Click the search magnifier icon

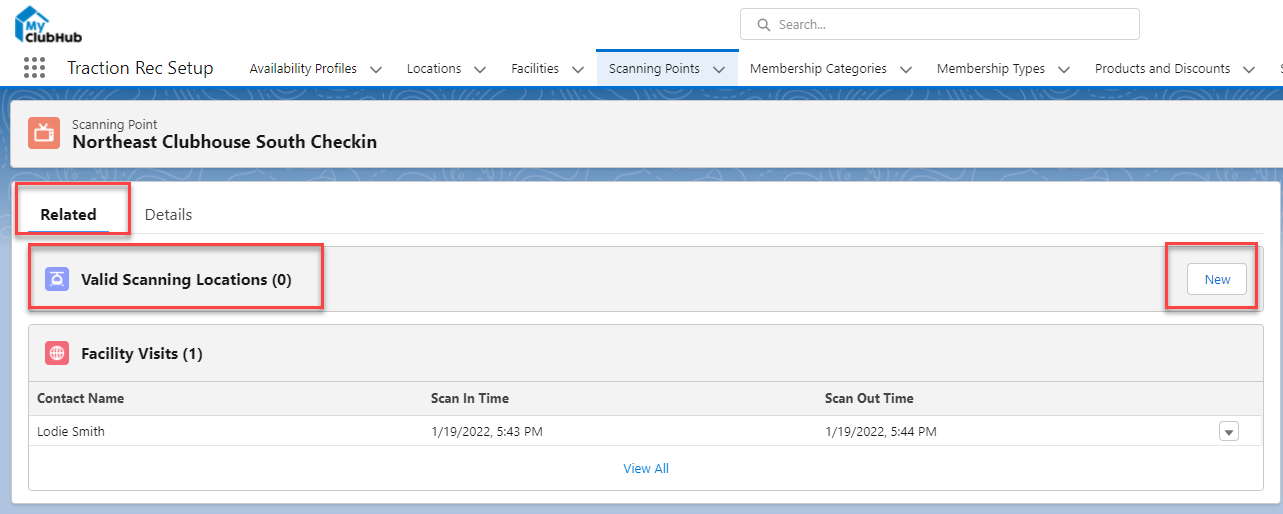pyautogui.click(x=764, y=24)
